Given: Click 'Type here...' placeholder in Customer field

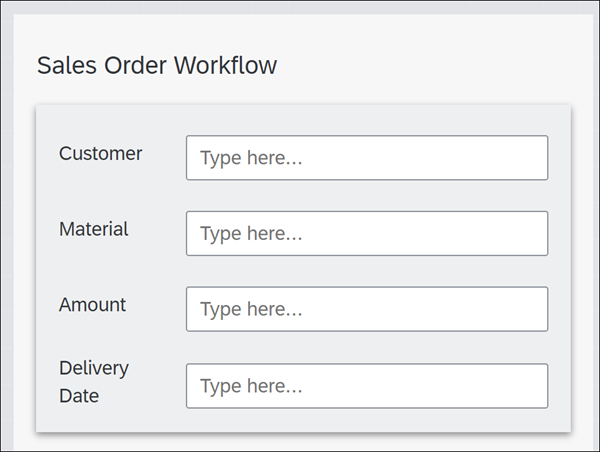Looking at the screenshot, I should [251, 158].
